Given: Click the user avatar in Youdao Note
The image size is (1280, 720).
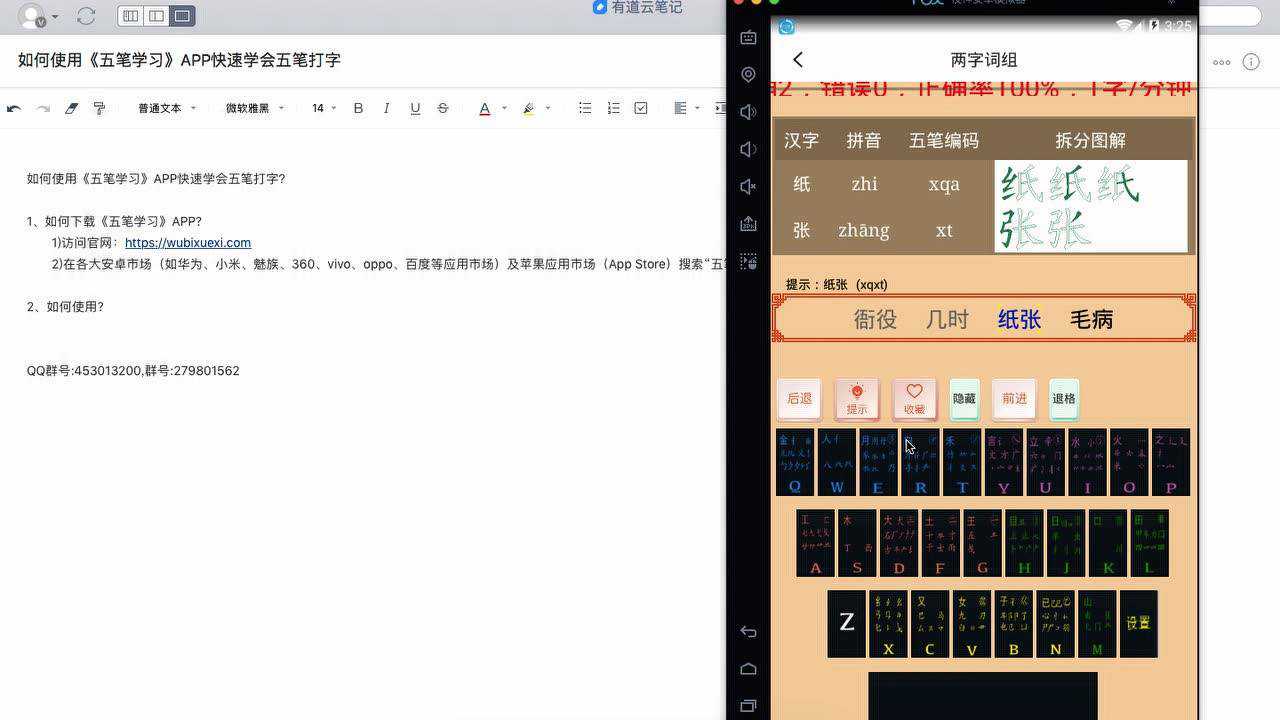Looking at the screenshot, I should (x=32, y=16).
